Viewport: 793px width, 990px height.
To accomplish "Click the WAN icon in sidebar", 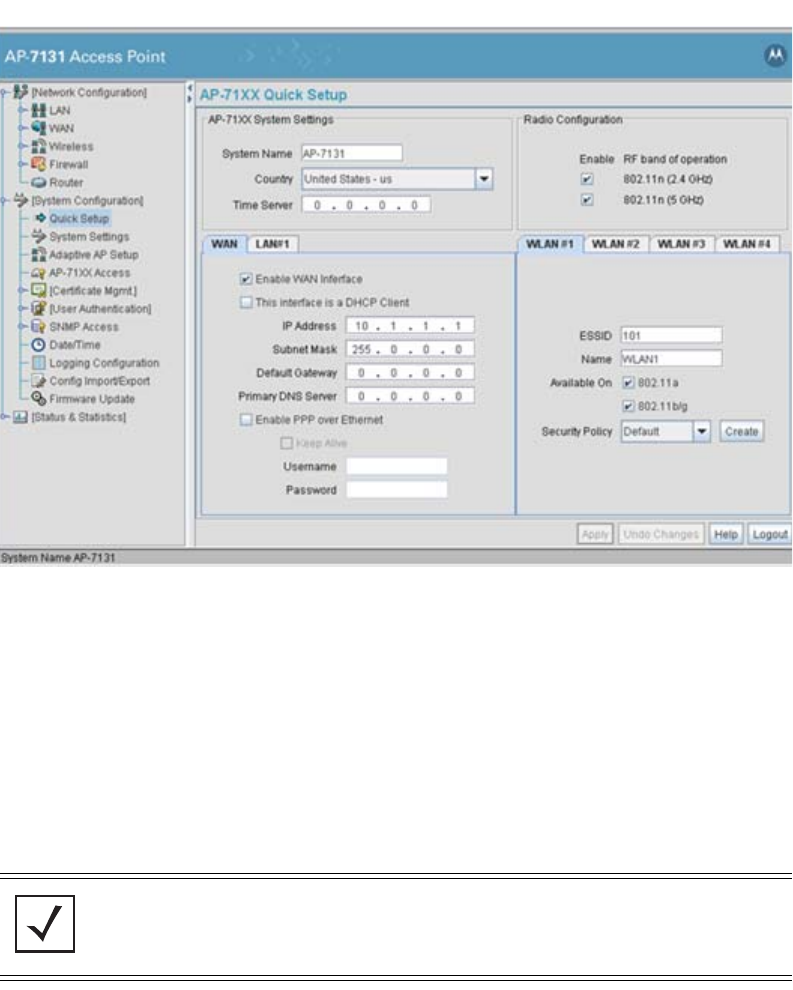I will tap(39, 128).
